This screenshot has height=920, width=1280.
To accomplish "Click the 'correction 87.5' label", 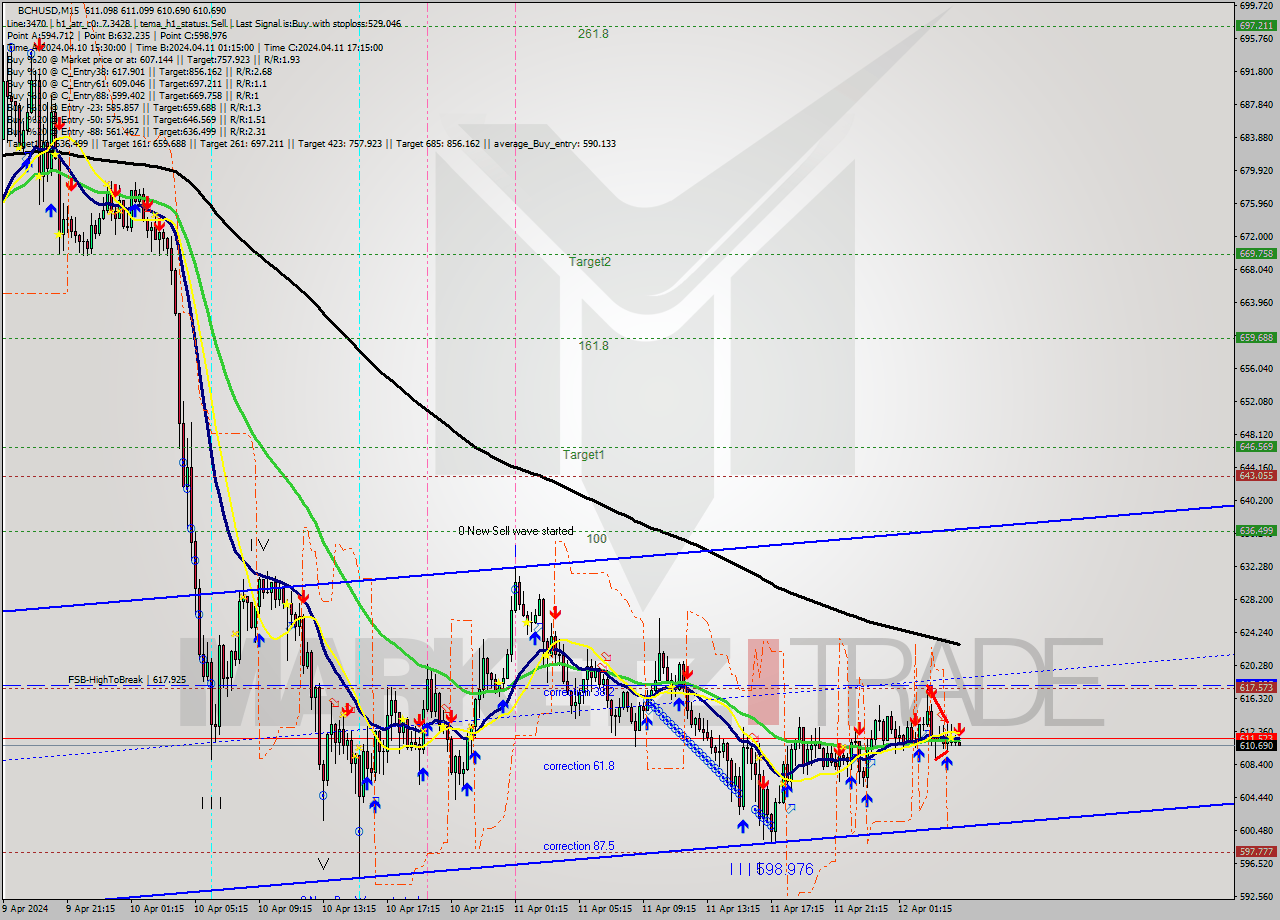I will (579, 846).
